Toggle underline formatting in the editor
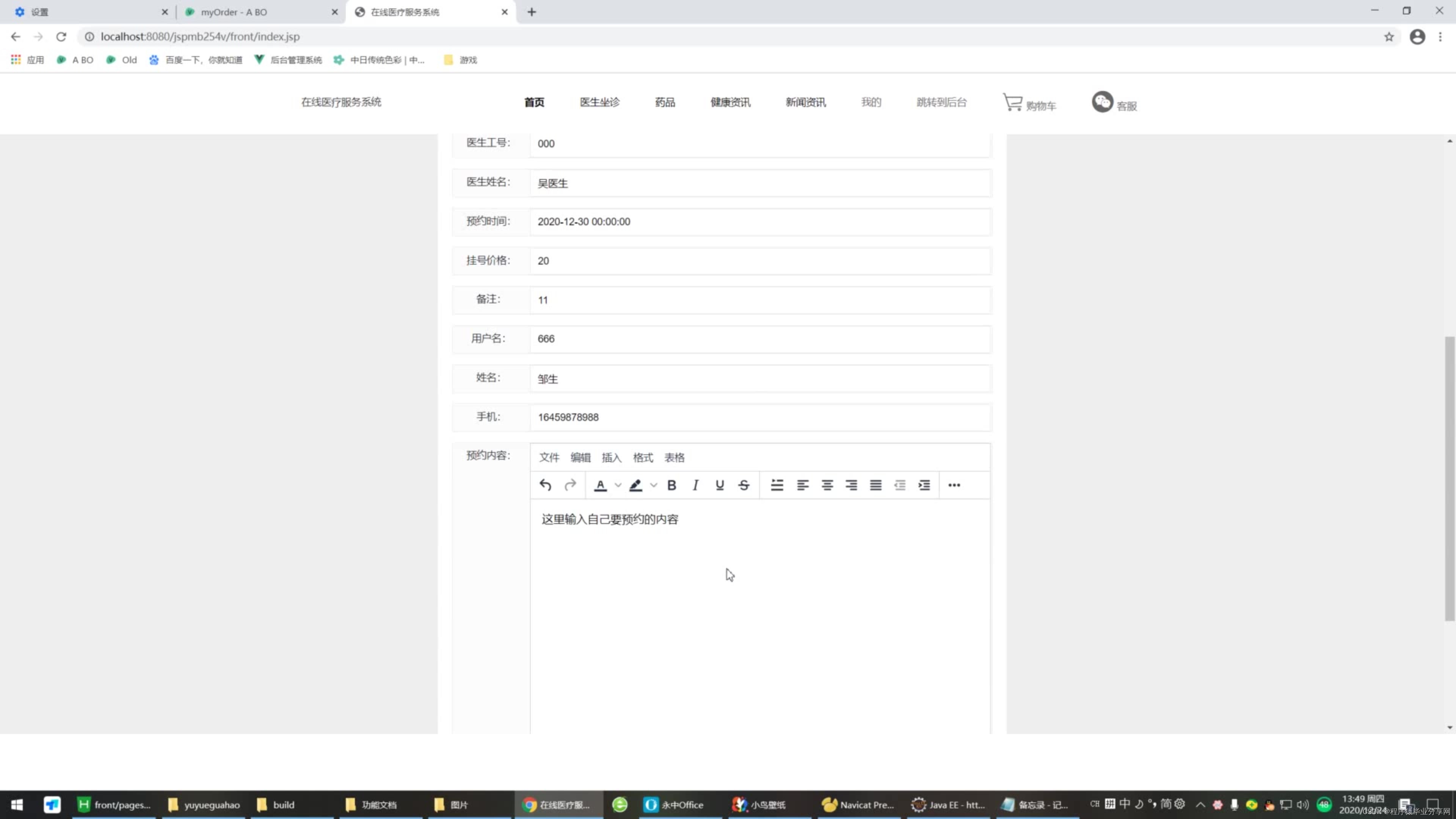This screenshot has height=819, width=1456. tap(720, 485)
